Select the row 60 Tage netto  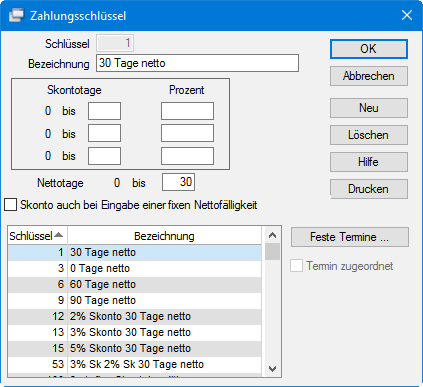click(x=135, y=284)
